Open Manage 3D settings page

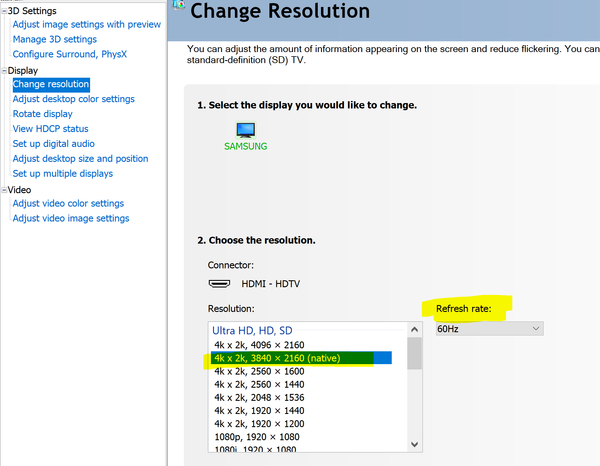[55, 39]
